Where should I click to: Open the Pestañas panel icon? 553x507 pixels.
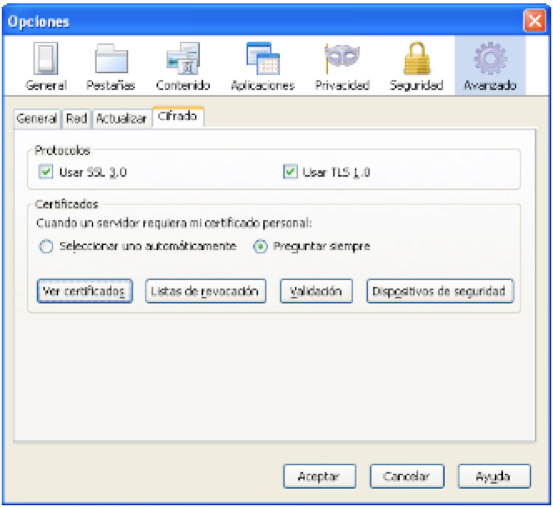tap(111, 59)
